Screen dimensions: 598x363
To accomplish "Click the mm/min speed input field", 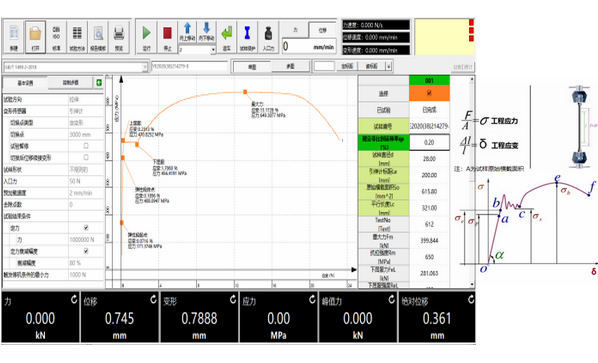I will click(x=309, y=46).
